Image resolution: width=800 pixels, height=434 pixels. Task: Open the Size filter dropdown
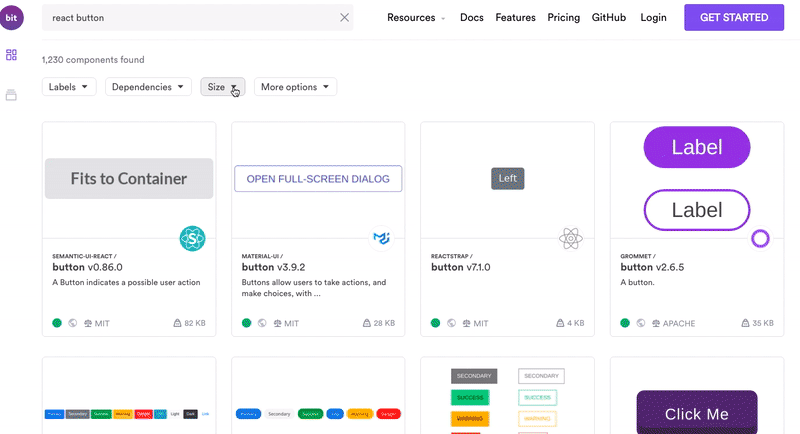click(222, 87)
